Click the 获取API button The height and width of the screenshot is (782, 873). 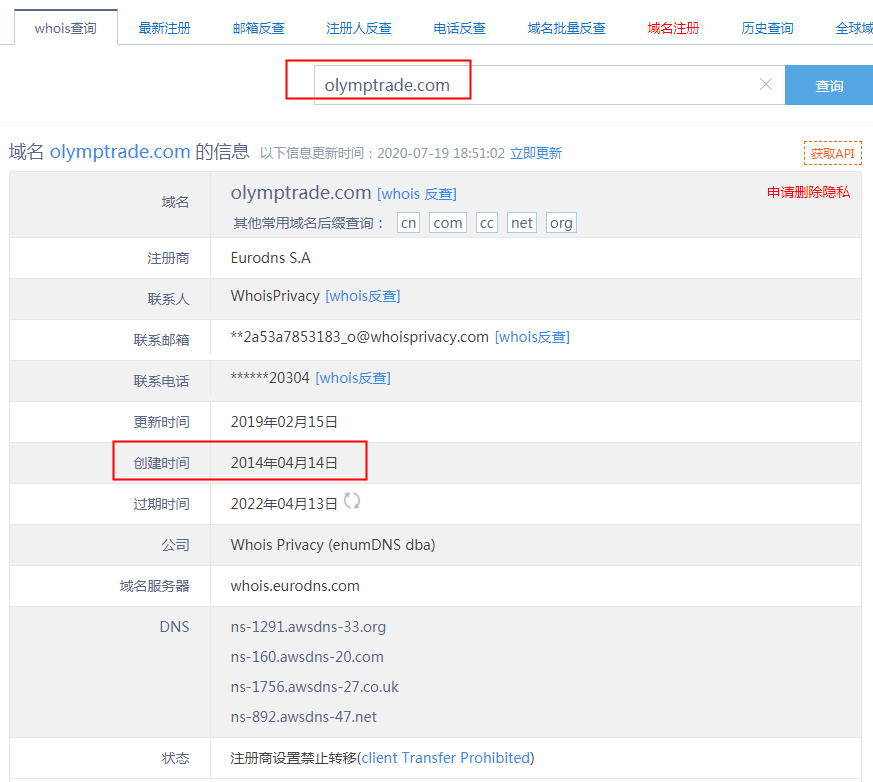click(x=832, y=153)
